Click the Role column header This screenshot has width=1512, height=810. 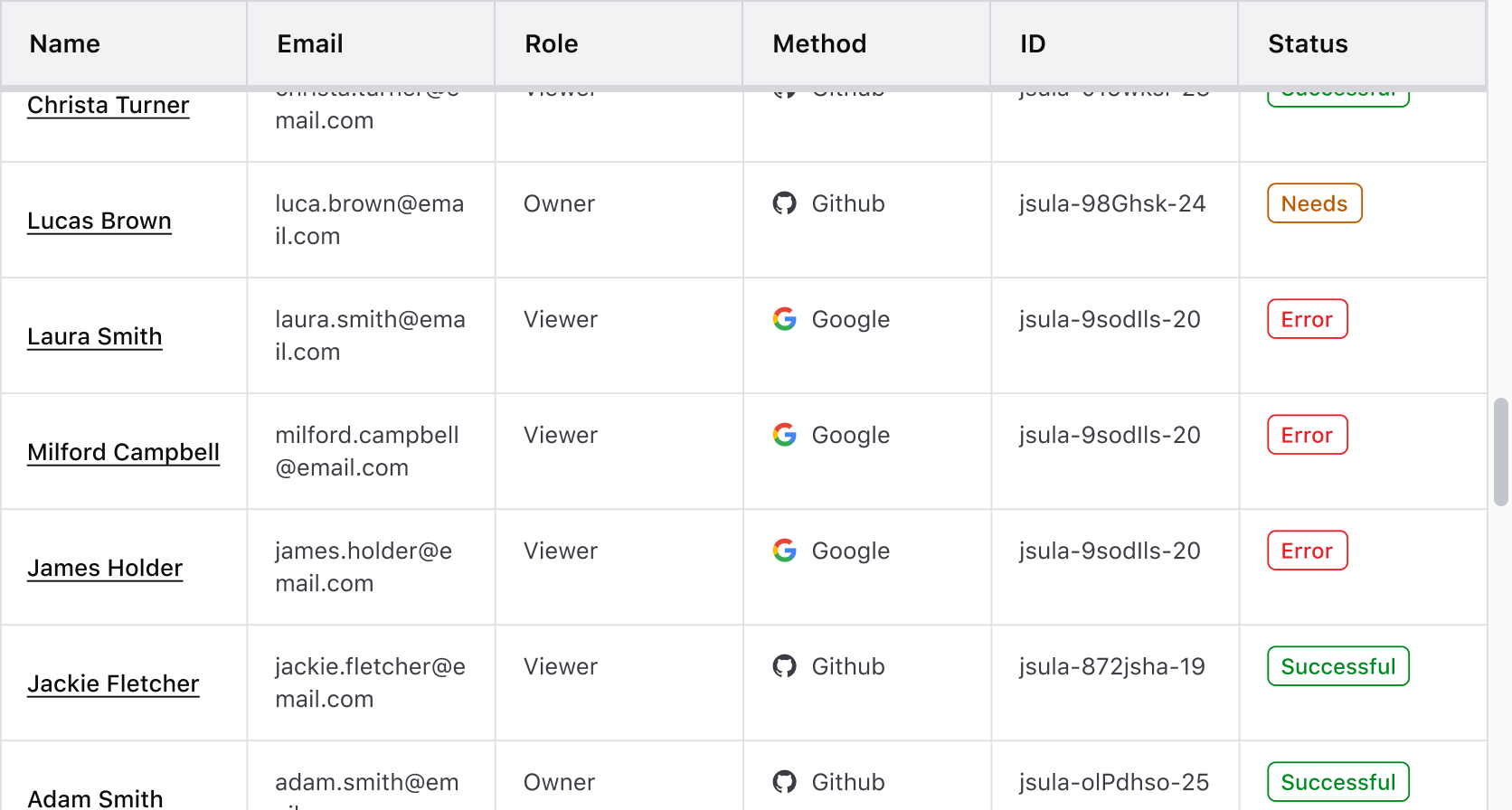[551, 43]
